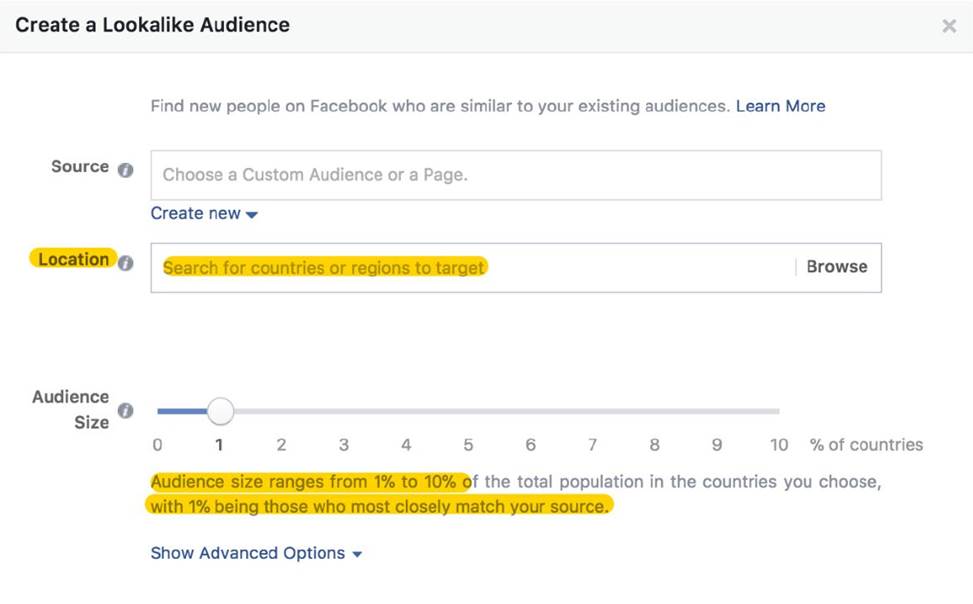Open the Create new dropdown

[204, 214]
